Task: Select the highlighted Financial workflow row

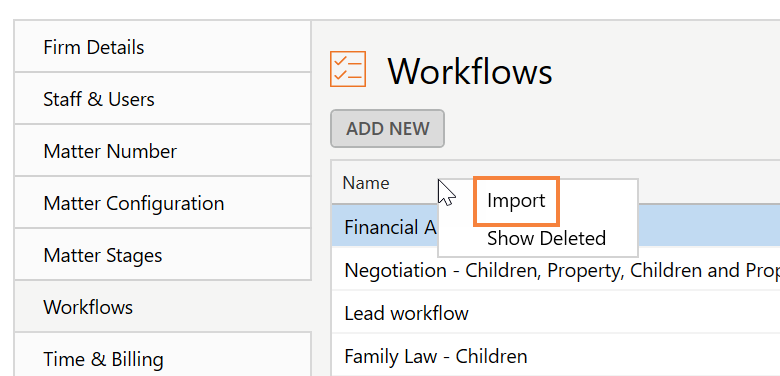Action: tap(556, 227)
